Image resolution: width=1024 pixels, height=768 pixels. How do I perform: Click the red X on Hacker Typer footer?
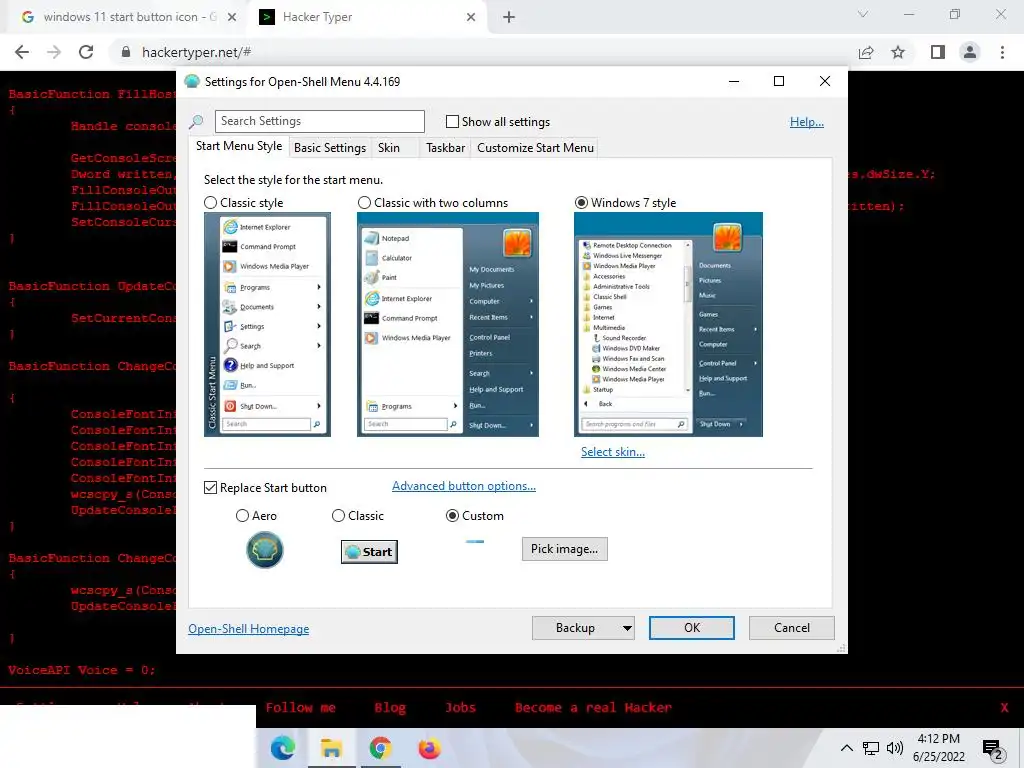pos(1004,707)
